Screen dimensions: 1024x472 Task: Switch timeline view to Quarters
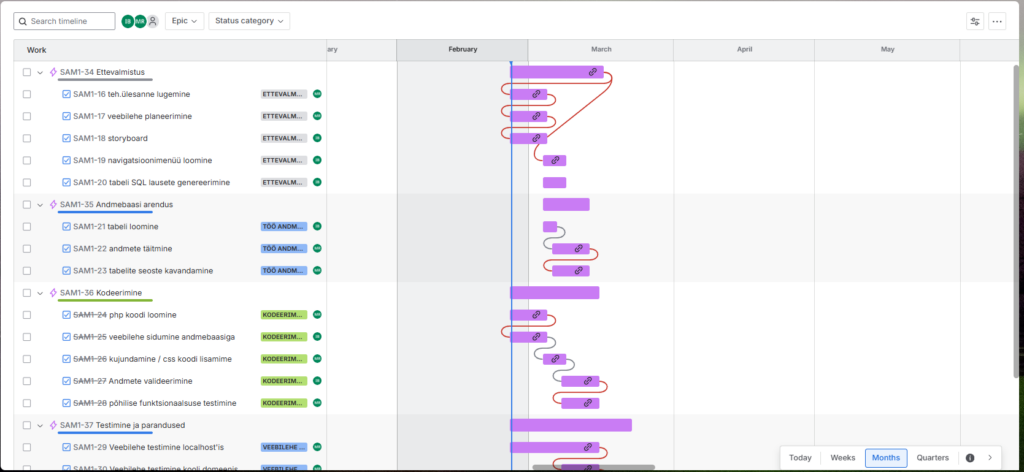click(932, 458)
